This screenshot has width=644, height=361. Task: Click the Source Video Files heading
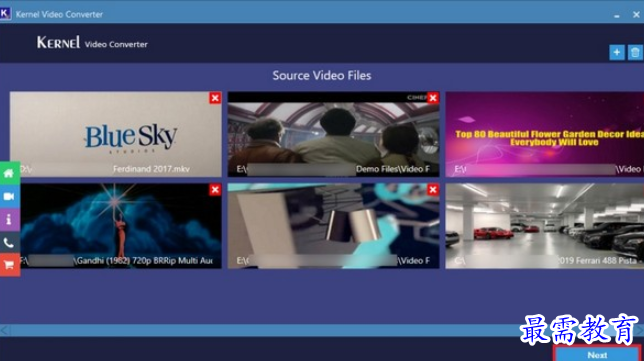[x=322, y=76]
